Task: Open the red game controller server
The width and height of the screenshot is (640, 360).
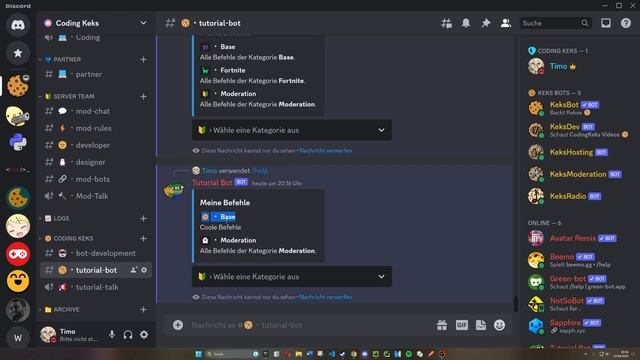Action: (x=18, y=254)
